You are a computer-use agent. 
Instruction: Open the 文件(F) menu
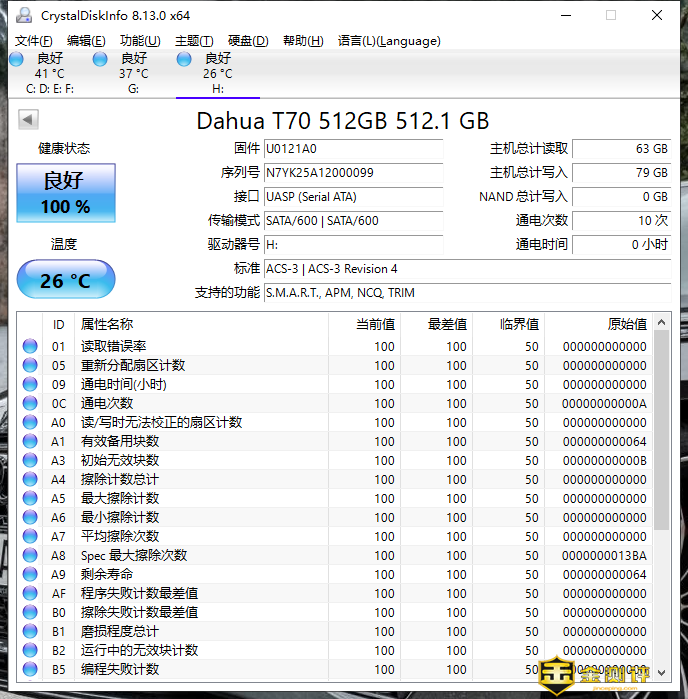coord(34,41)
